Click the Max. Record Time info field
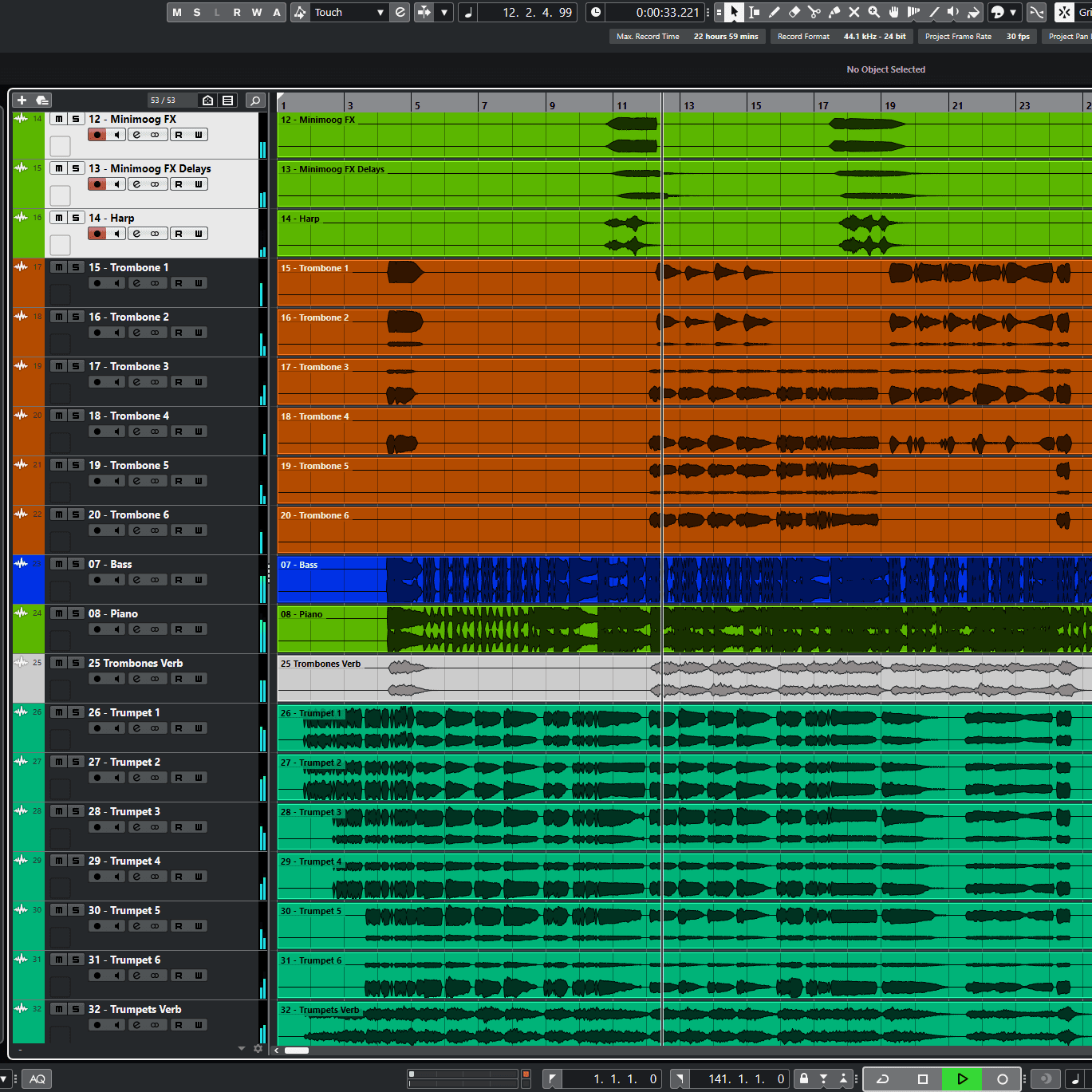The height and width of the screenshot is (1092, 1092). 686,36
